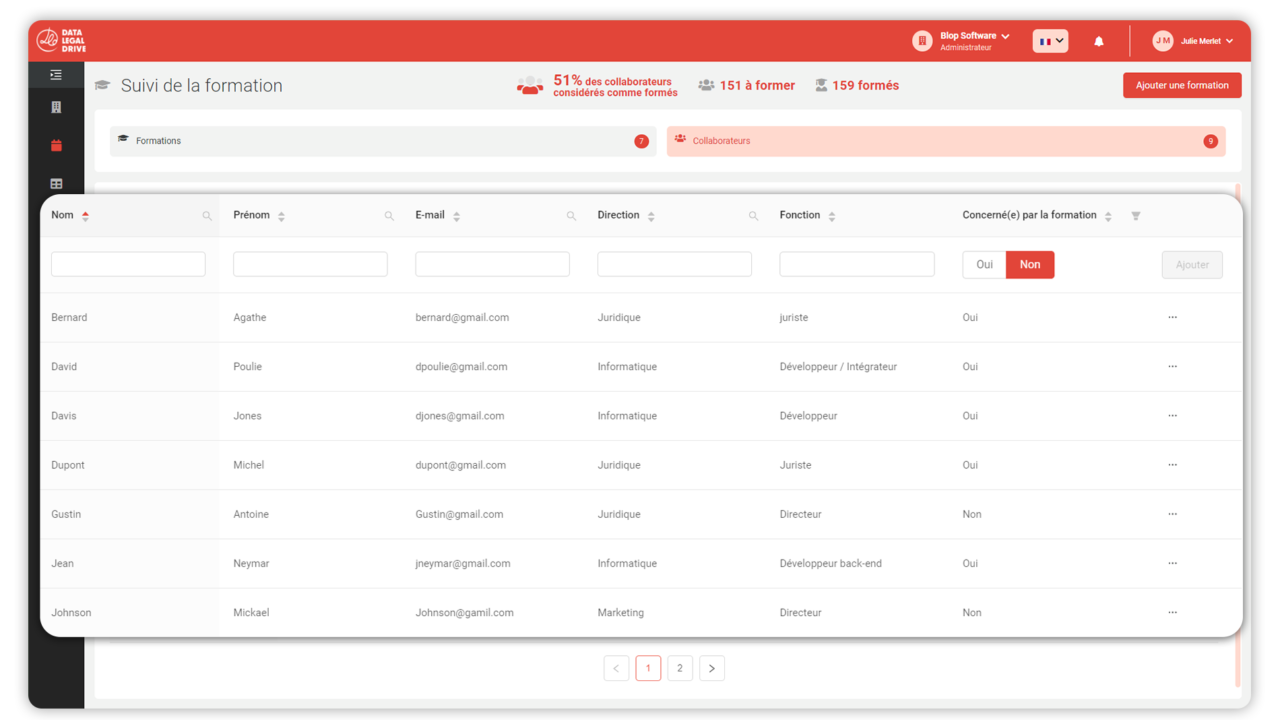Click the name cell Gustin
Screen dimensions: 1280x720
pyautogui.click(x=66, y=514)
